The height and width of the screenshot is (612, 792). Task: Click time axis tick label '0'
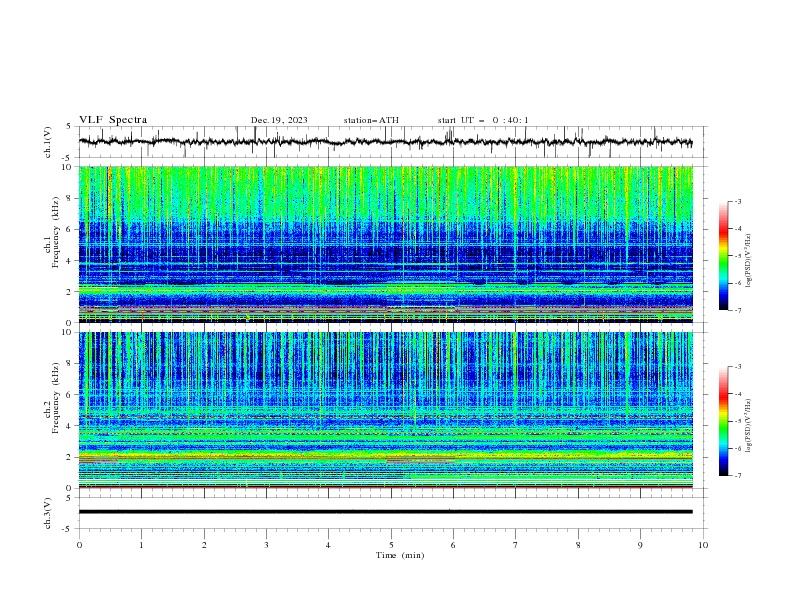click(x=79, y=545)
